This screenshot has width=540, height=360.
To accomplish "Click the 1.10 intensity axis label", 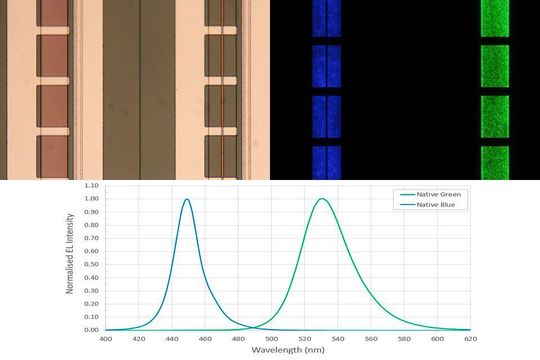I will (91, 186).
